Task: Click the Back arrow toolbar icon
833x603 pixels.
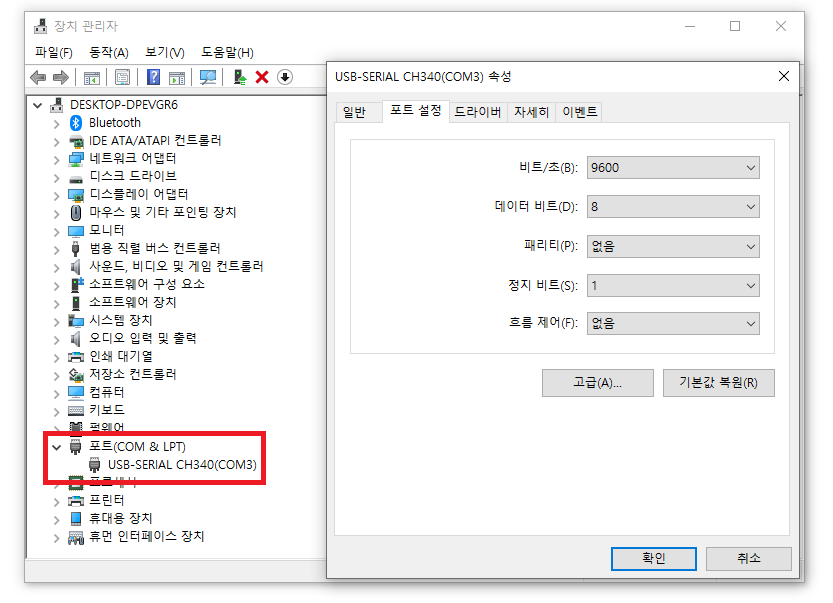Action: pos(38,78)
